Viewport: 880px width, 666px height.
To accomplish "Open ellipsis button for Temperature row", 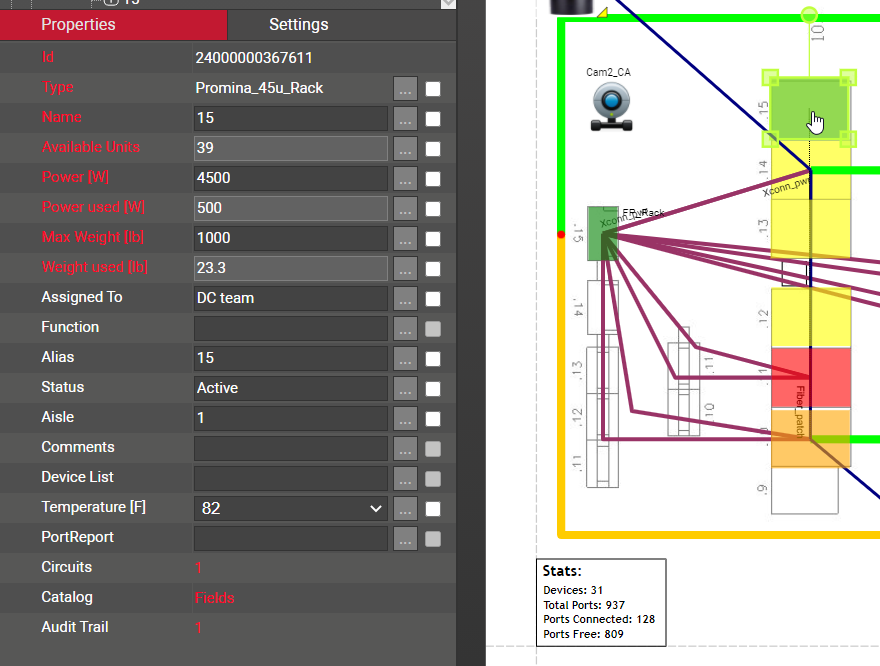I will pos(405,509).
